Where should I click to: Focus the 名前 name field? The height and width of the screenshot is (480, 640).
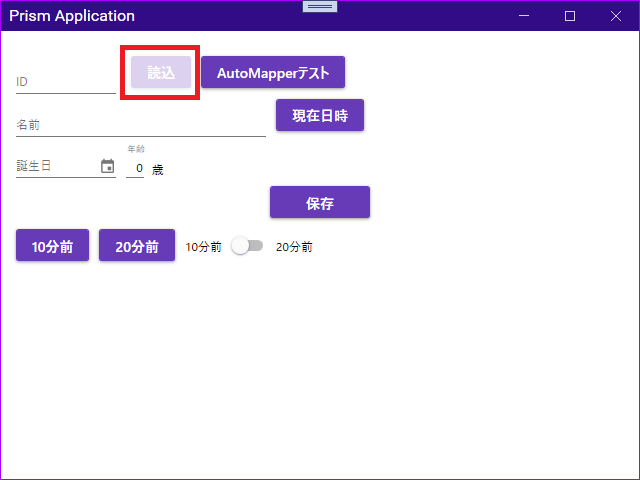pyautogui.click(x=141, y=125)
